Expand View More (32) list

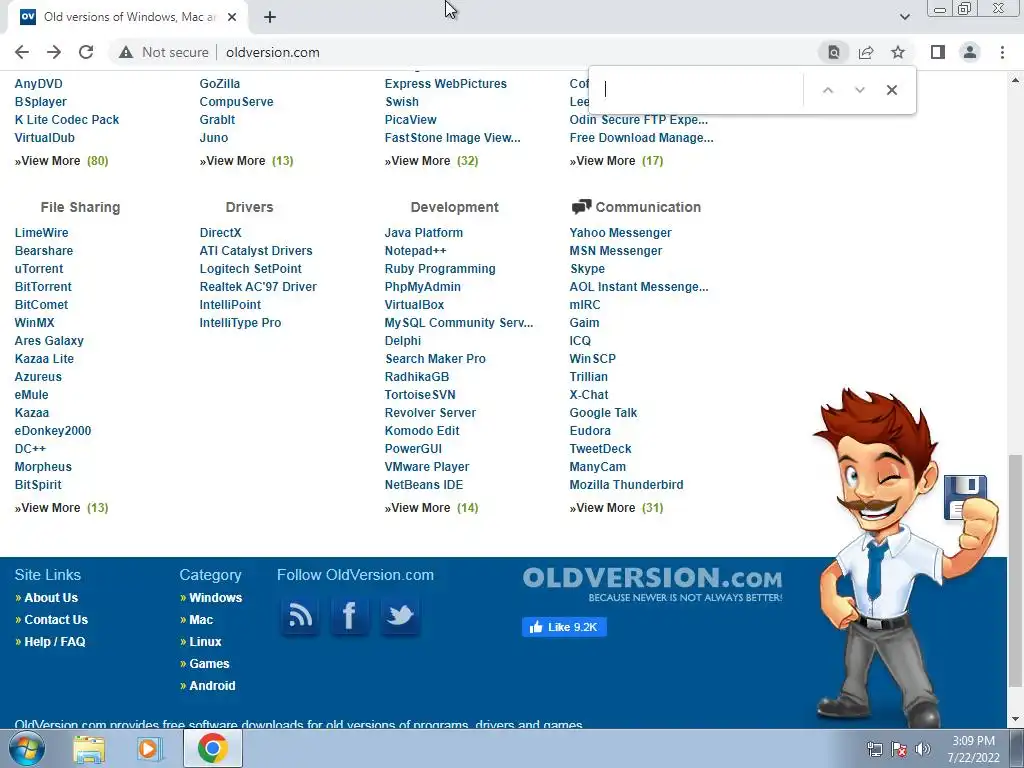pyautogui.click(x=431, y=161)
